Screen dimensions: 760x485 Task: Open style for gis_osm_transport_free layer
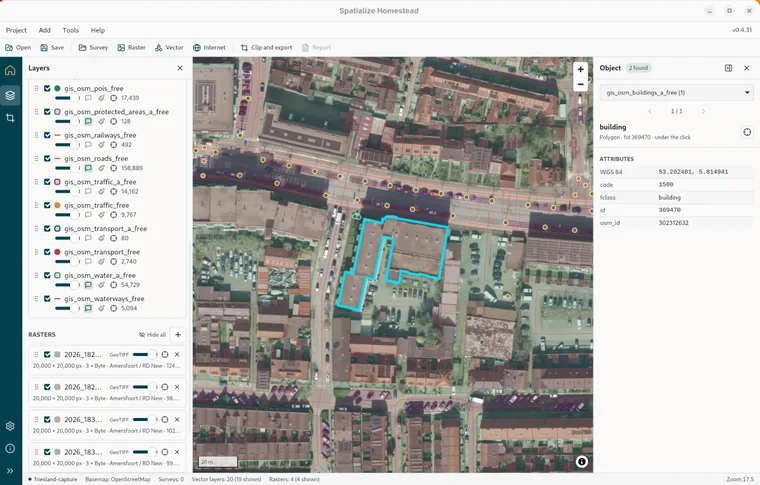coord(101,262)
